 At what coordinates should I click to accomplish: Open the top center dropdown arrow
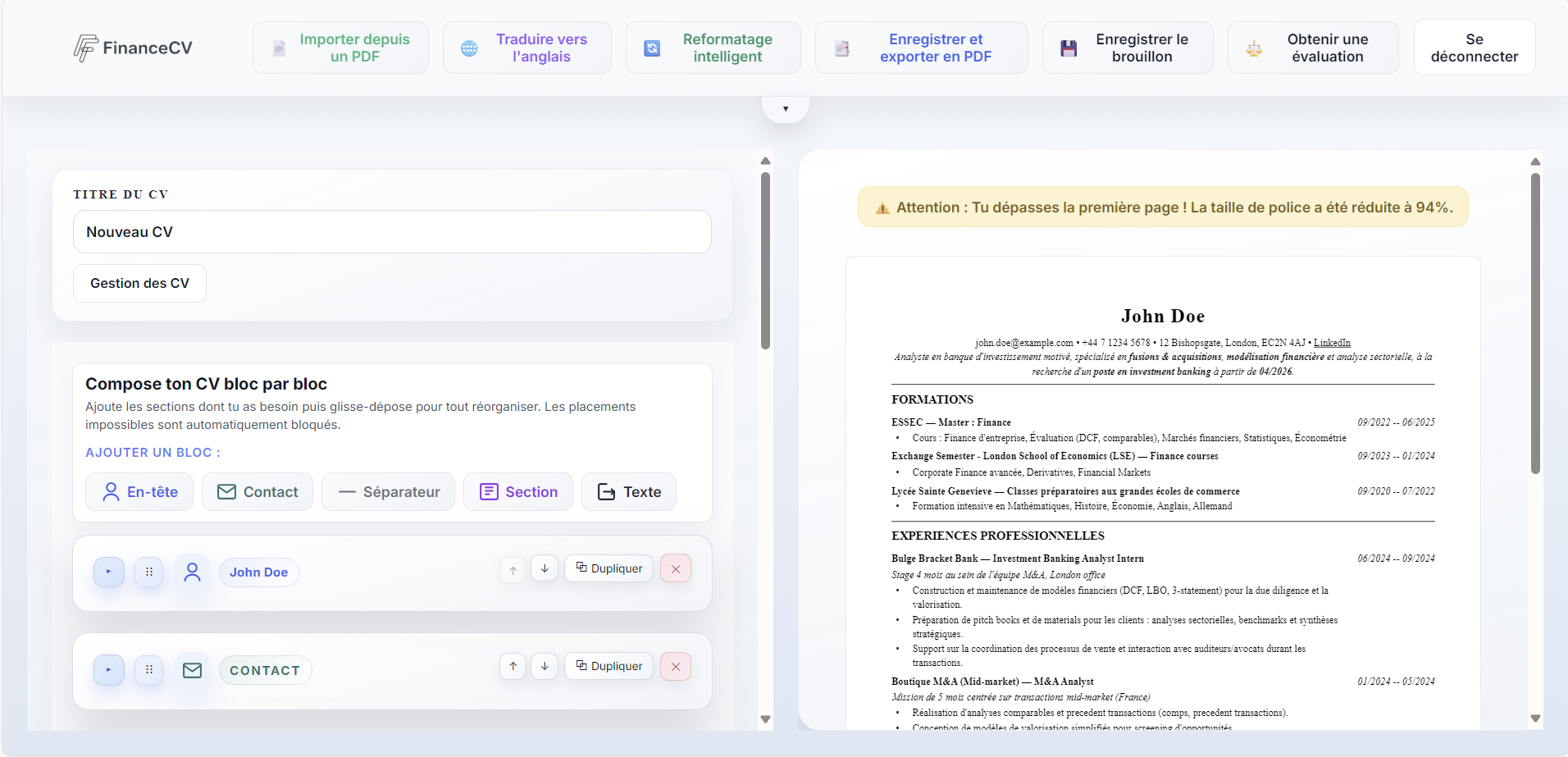click(x=786, y=107)
